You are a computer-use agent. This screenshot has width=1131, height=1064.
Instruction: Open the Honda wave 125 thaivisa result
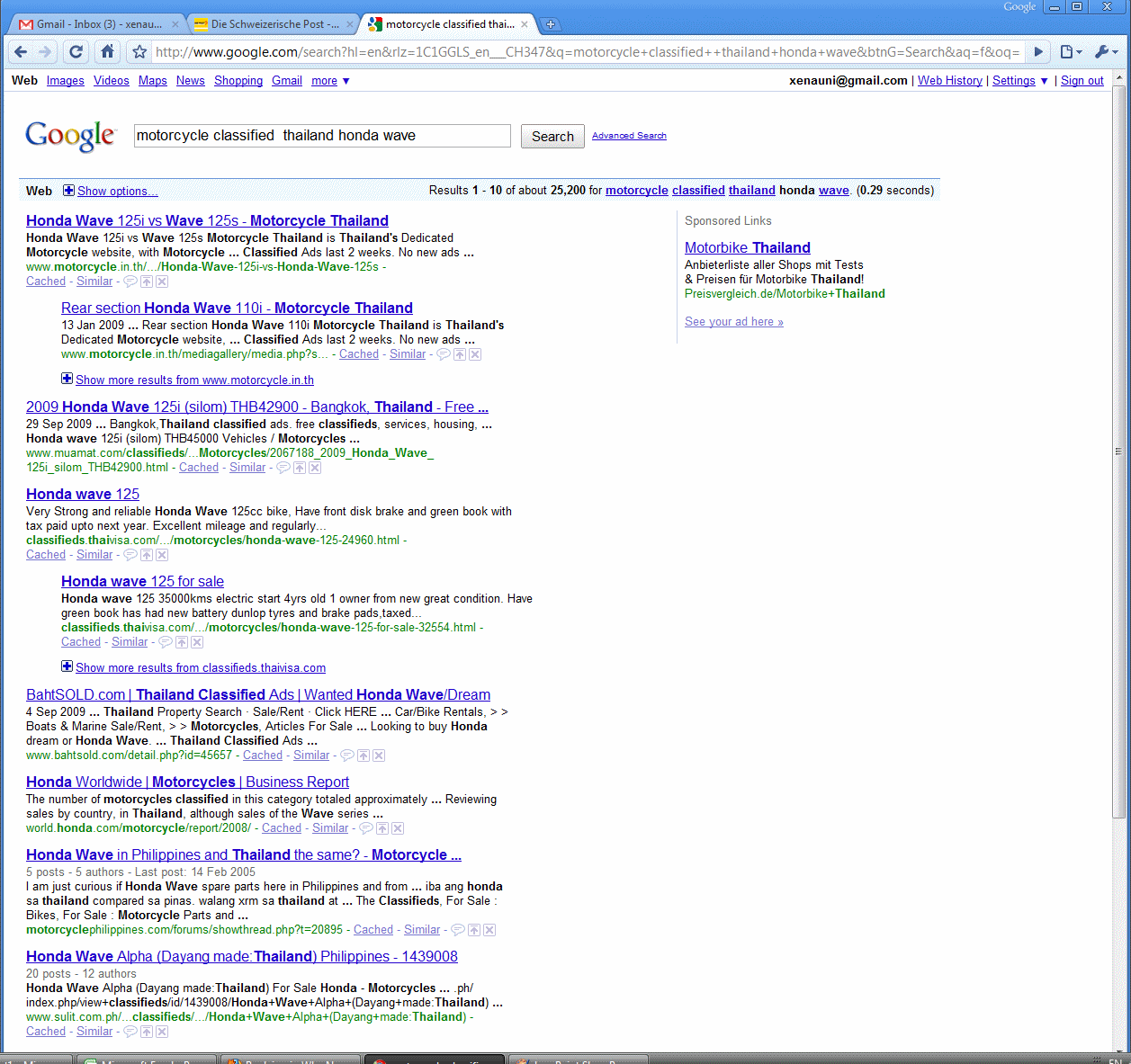[83, 495]
